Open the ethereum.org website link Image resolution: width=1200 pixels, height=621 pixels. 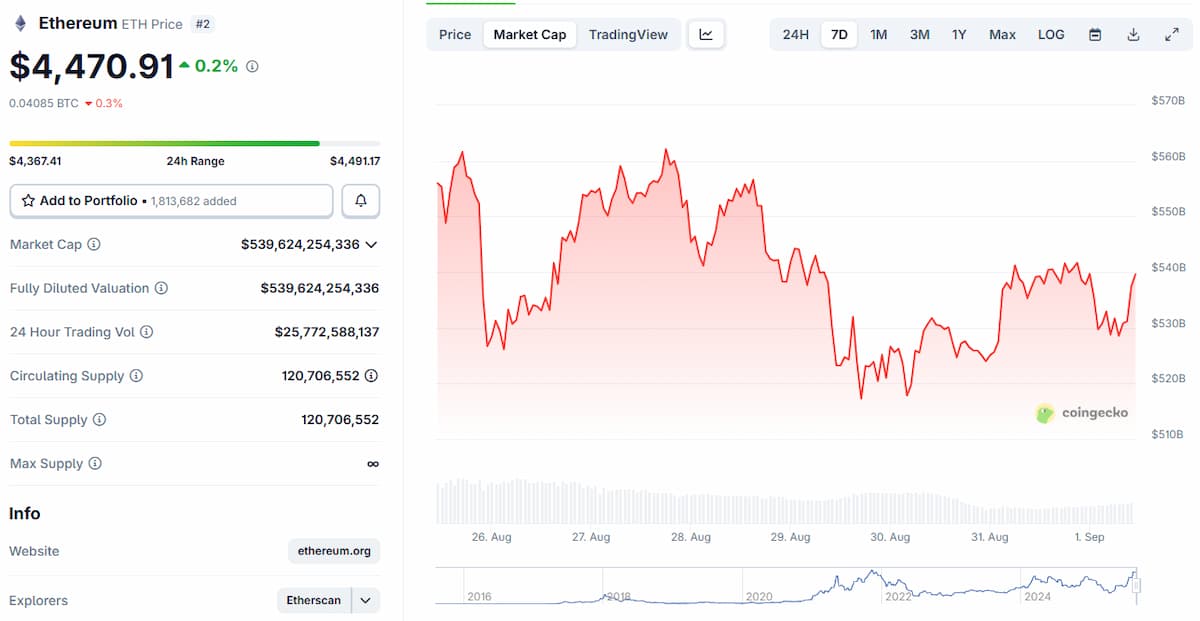click(334, 551)
